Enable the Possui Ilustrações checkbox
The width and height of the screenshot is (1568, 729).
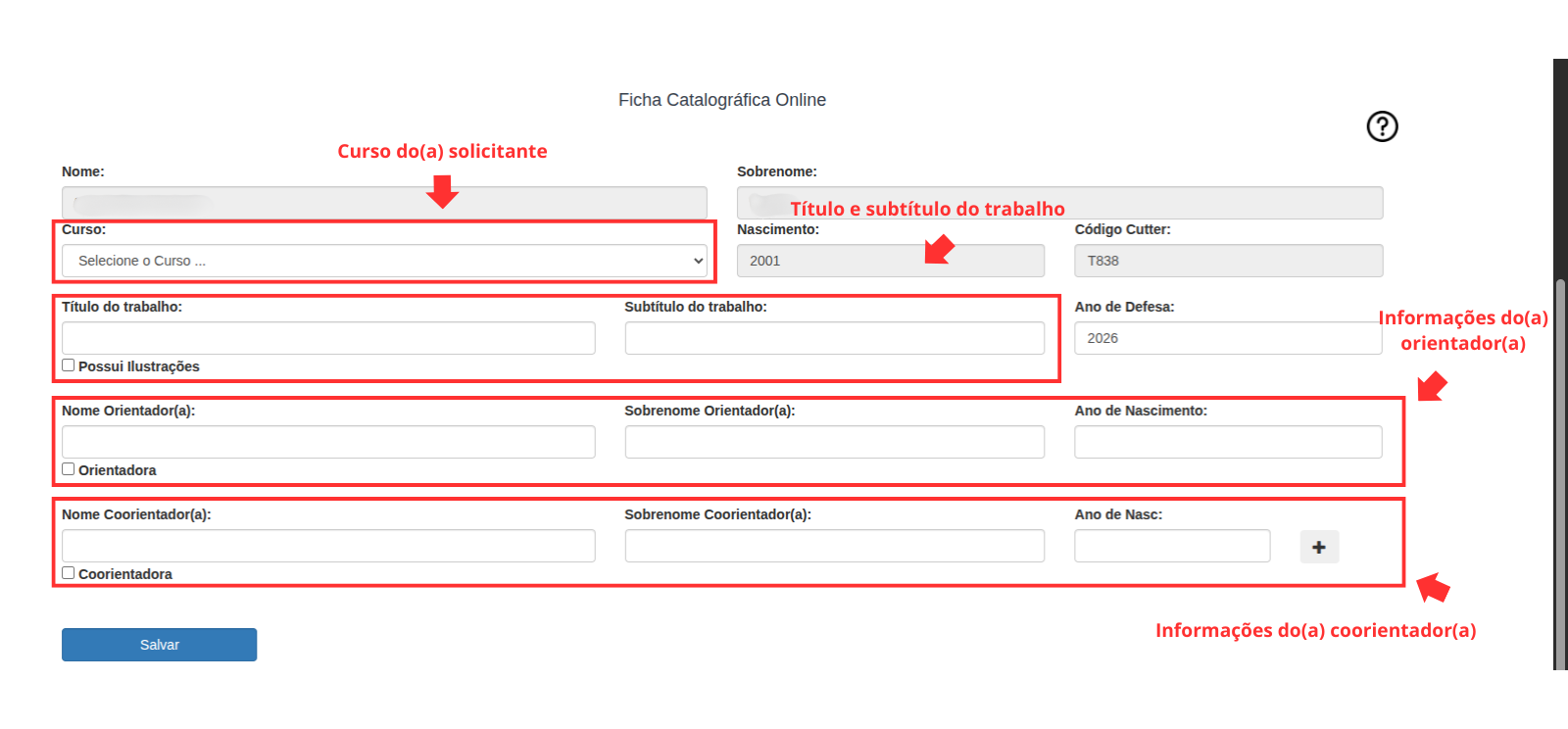[x=69, y=365]
